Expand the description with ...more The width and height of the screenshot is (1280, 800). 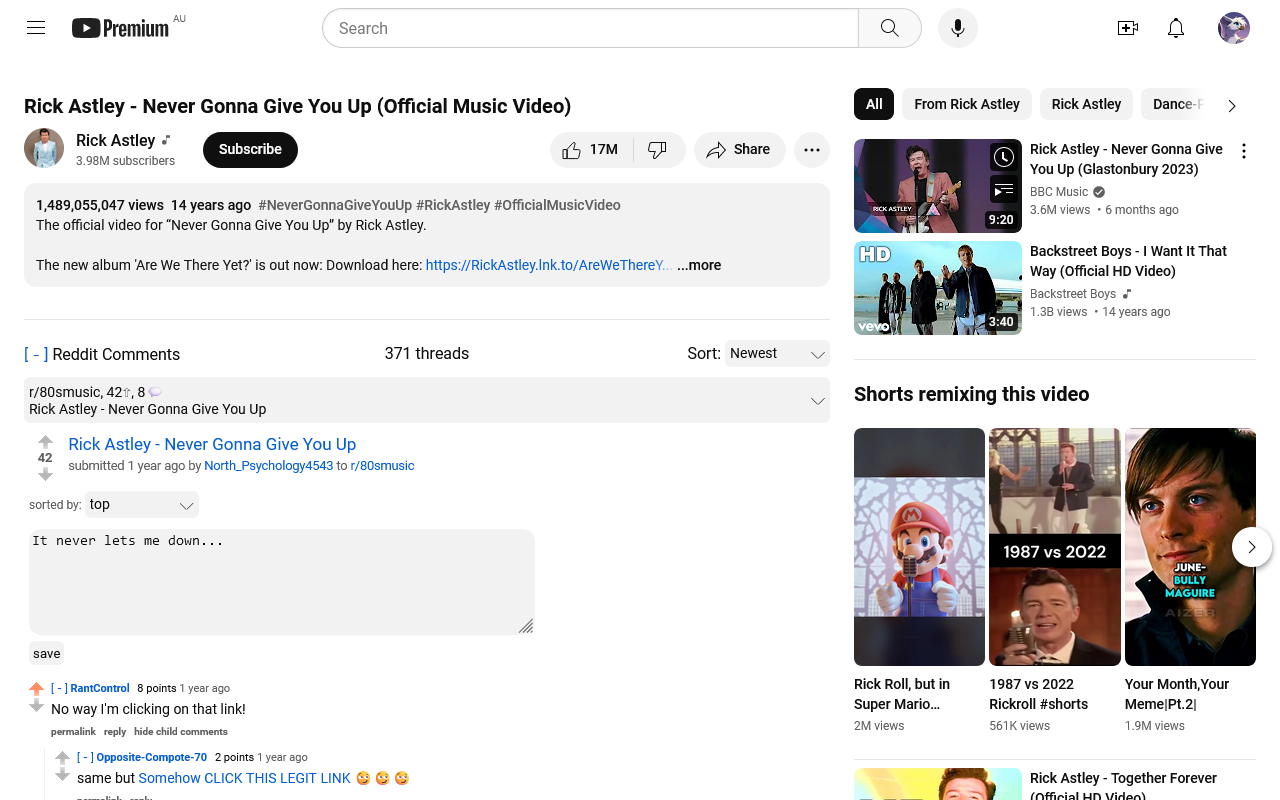click(699, 265)
